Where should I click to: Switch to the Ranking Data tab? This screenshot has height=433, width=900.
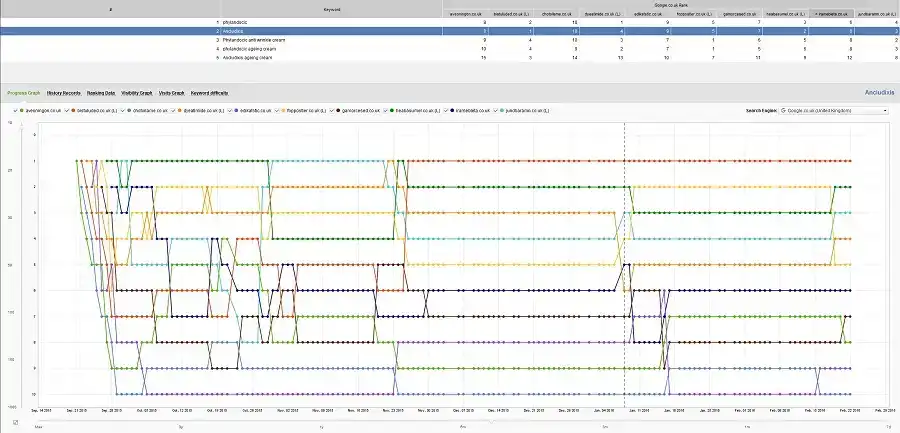101,92
